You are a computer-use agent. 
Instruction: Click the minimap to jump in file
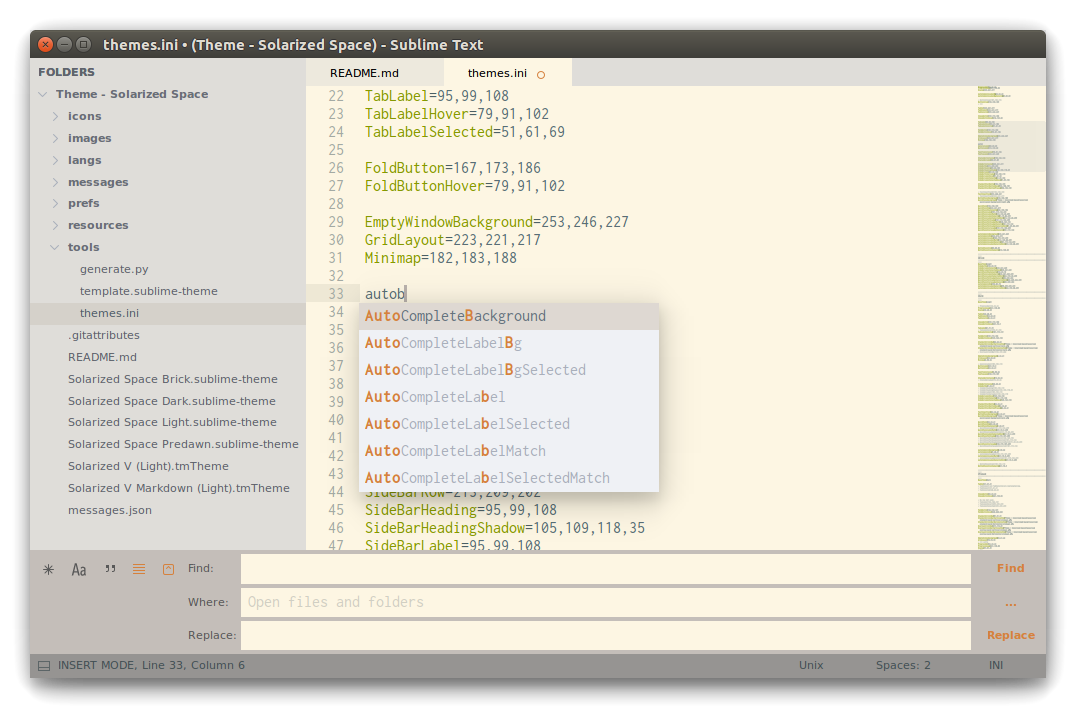(x=1010, y=317)
